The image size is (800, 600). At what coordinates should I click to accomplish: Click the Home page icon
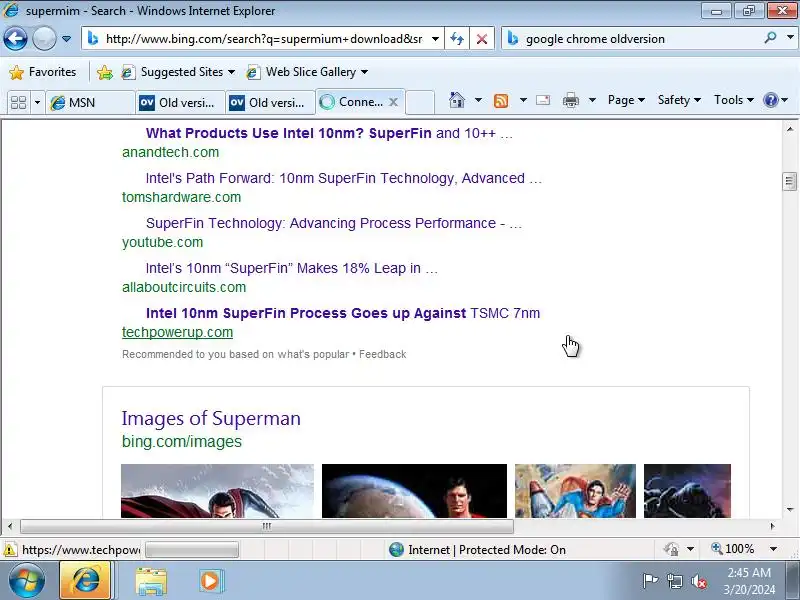coord(457,100)
